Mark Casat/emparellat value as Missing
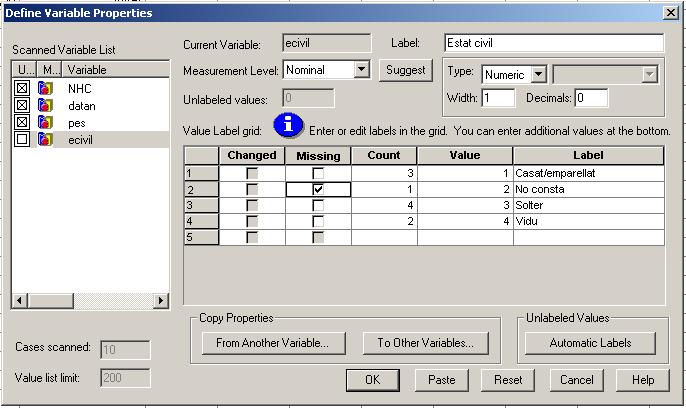686x408 pixels. pyautogui.click(x=318, y=173)
